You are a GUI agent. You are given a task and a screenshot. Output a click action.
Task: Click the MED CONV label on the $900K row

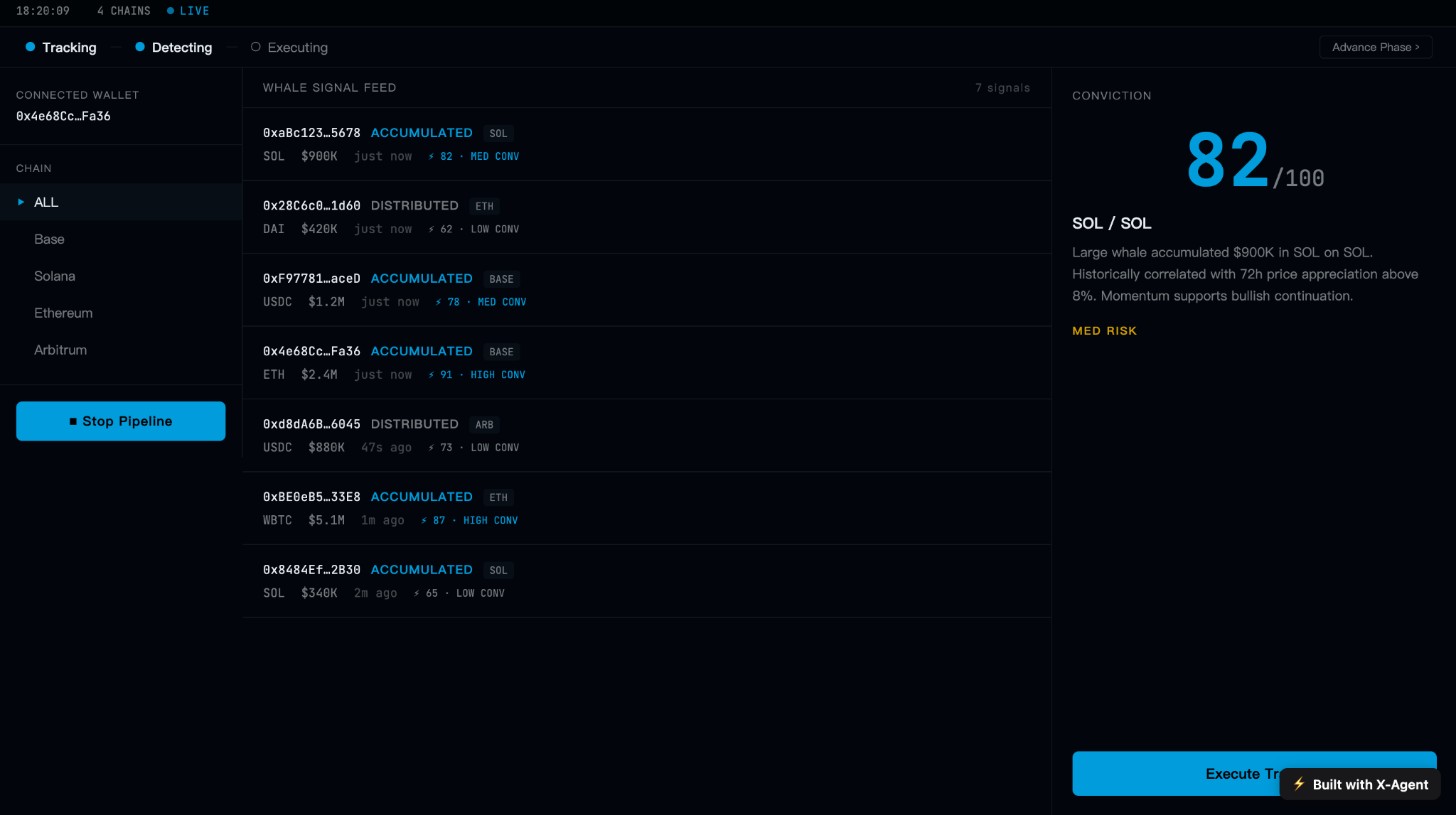coord(495,156)
